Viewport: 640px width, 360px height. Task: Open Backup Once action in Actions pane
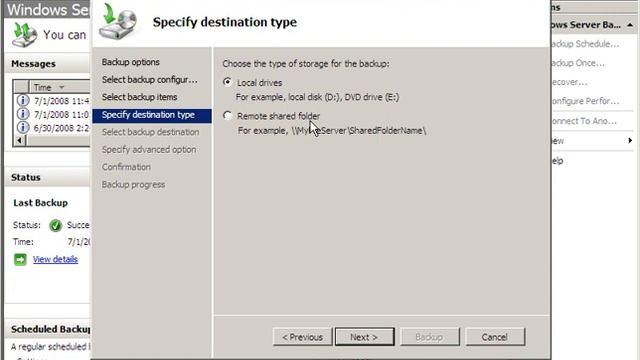coord(578,63)
